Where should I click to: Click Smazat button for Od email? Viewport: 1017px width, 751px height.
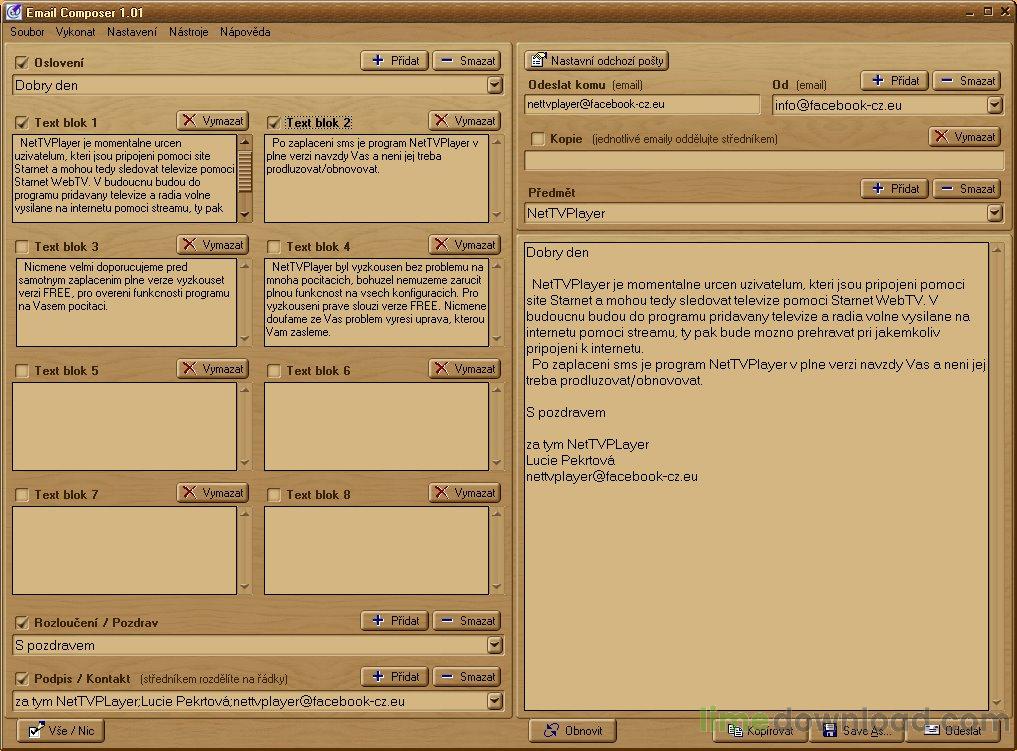[x=967, y=81]
